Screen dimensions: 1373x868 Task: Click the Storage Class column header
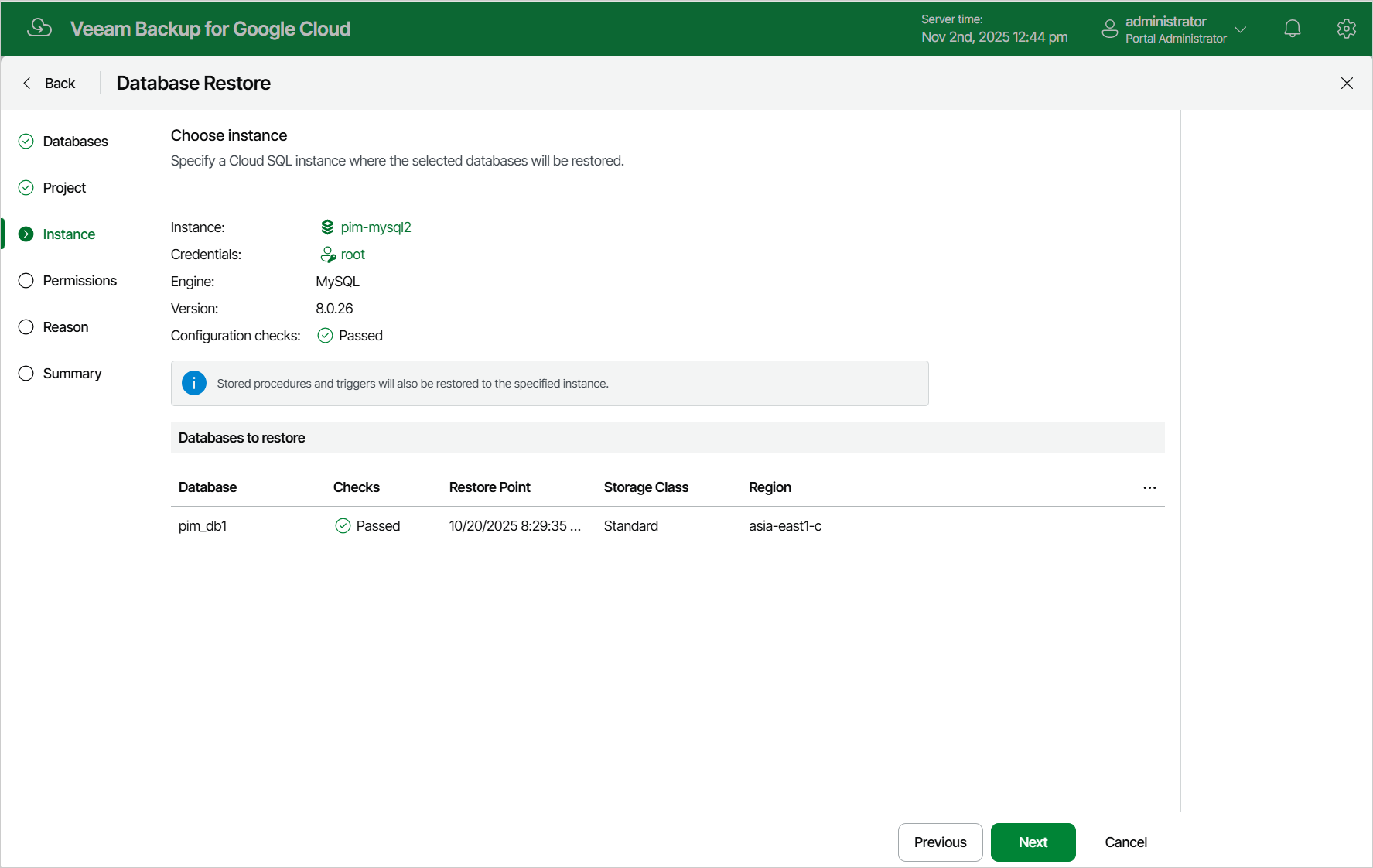pos(646,487)
